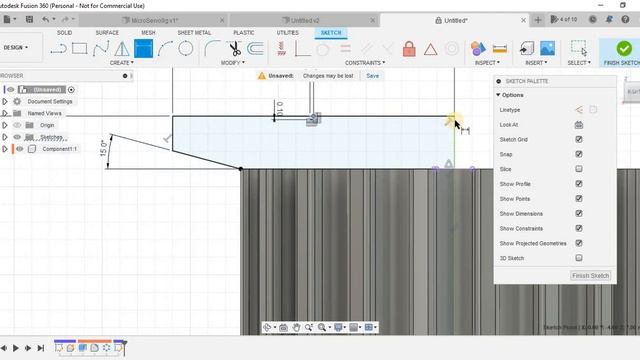Select the Offset tool

[256, 49]
